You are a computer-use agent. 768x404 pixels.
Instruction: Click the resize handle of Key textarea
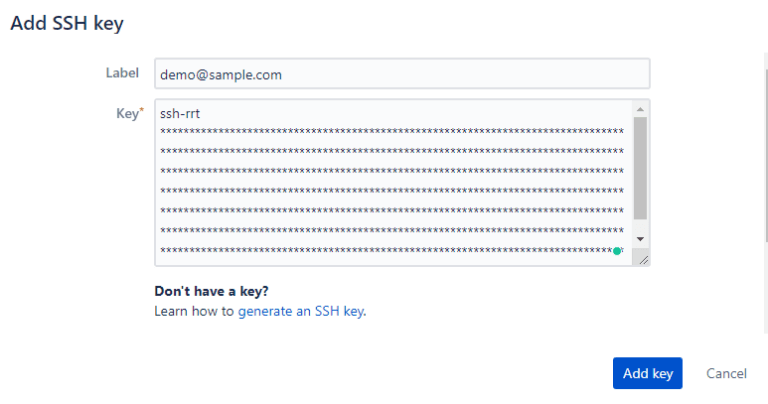[x=644, y=261]
